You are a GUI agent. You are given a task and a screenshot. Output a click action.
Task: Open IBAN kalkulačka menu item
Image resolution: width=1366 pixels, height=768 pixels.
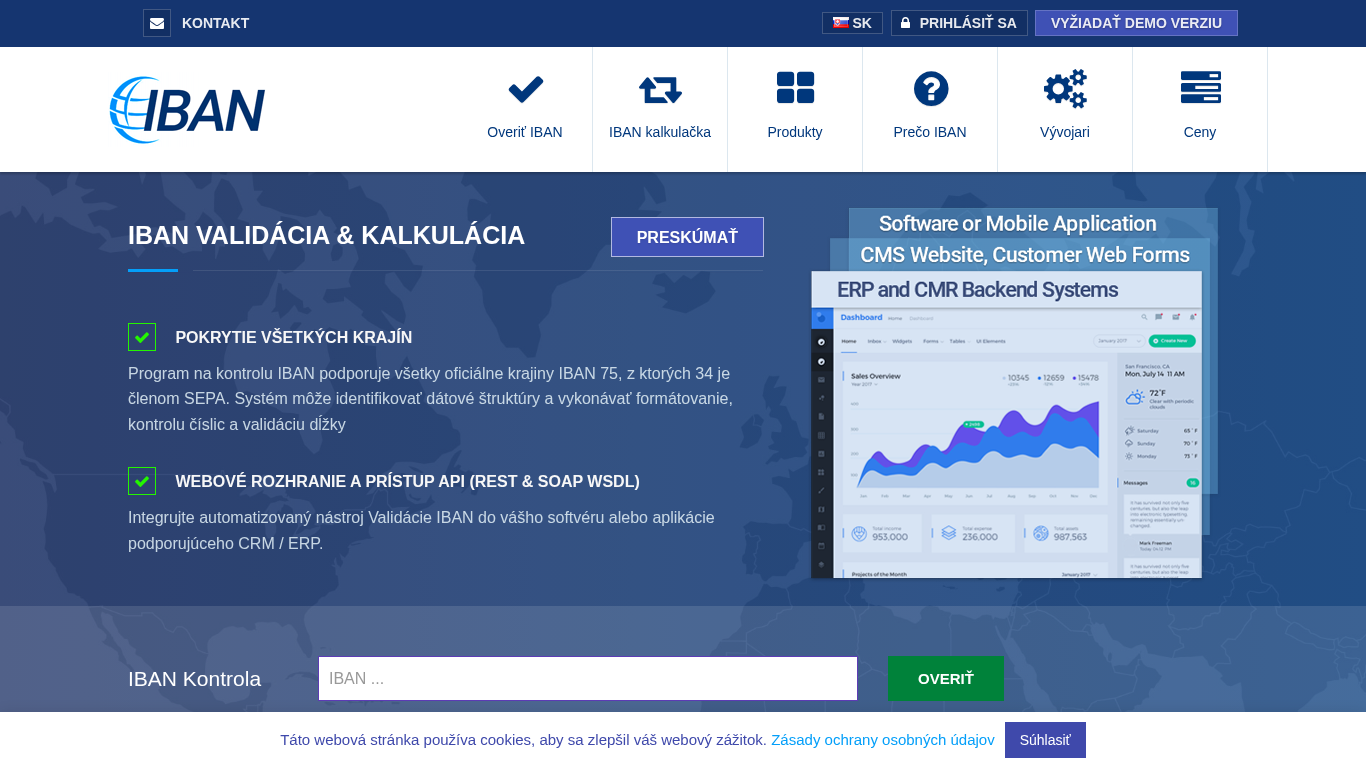(x=660, y=132)
